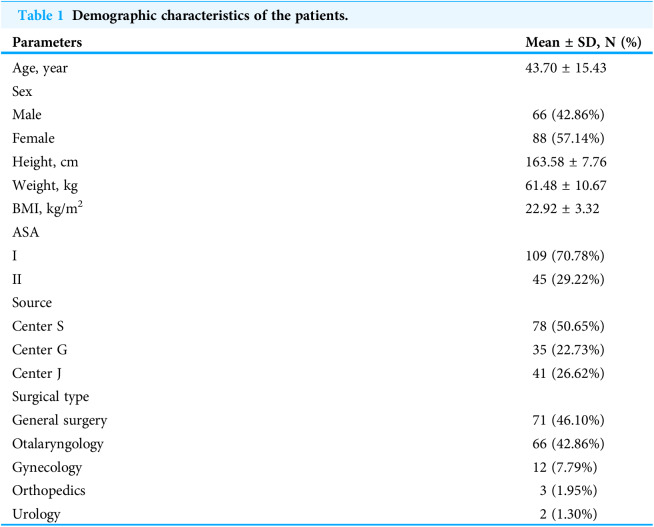Image resolution: width=654 pixels, height=527 pixels.
Task: Click the General surgery row label
Action: click(x=60, y=421)
